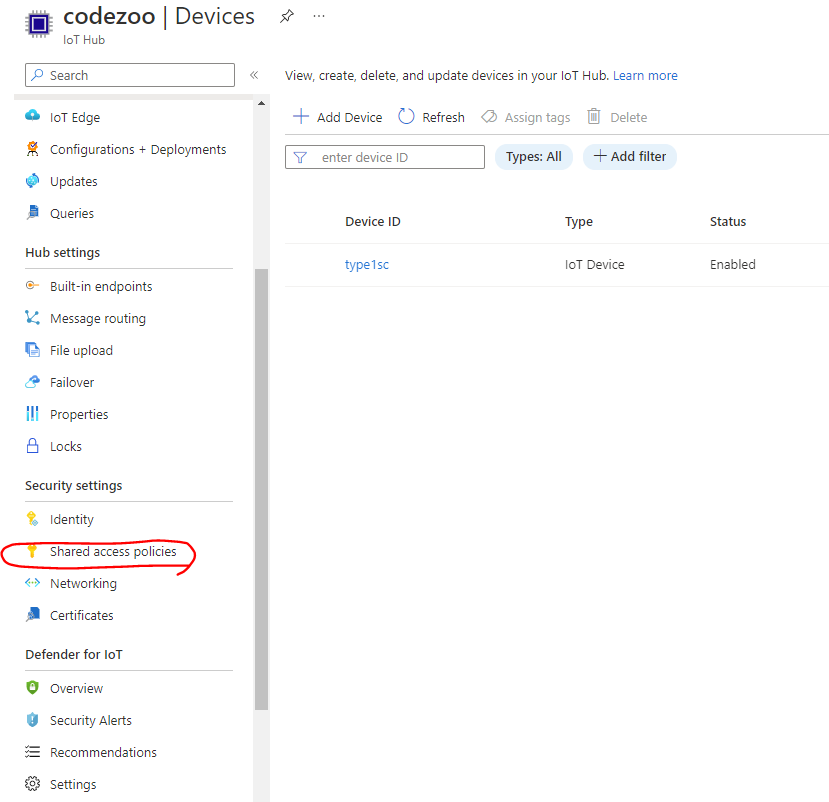Image resolution: width=829 pixels, height=802 pixels.
Task: Pin the codezoo Devices blade
Action: coord(287,16)
